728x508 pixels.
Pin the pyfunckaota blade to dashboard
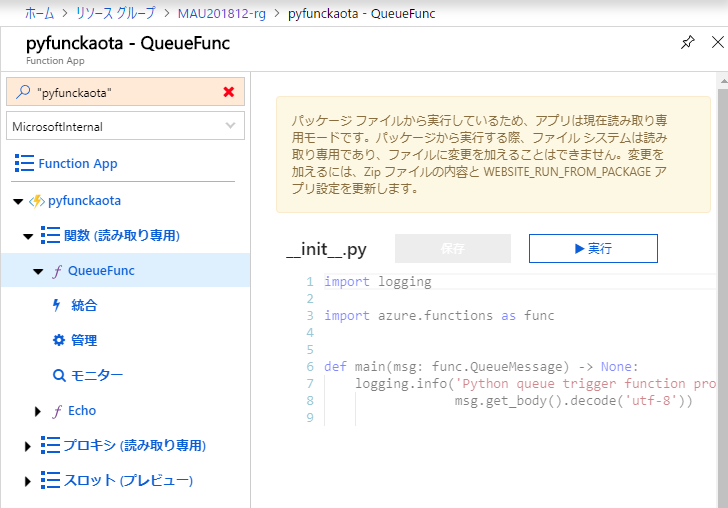click(x=688, y=42)
